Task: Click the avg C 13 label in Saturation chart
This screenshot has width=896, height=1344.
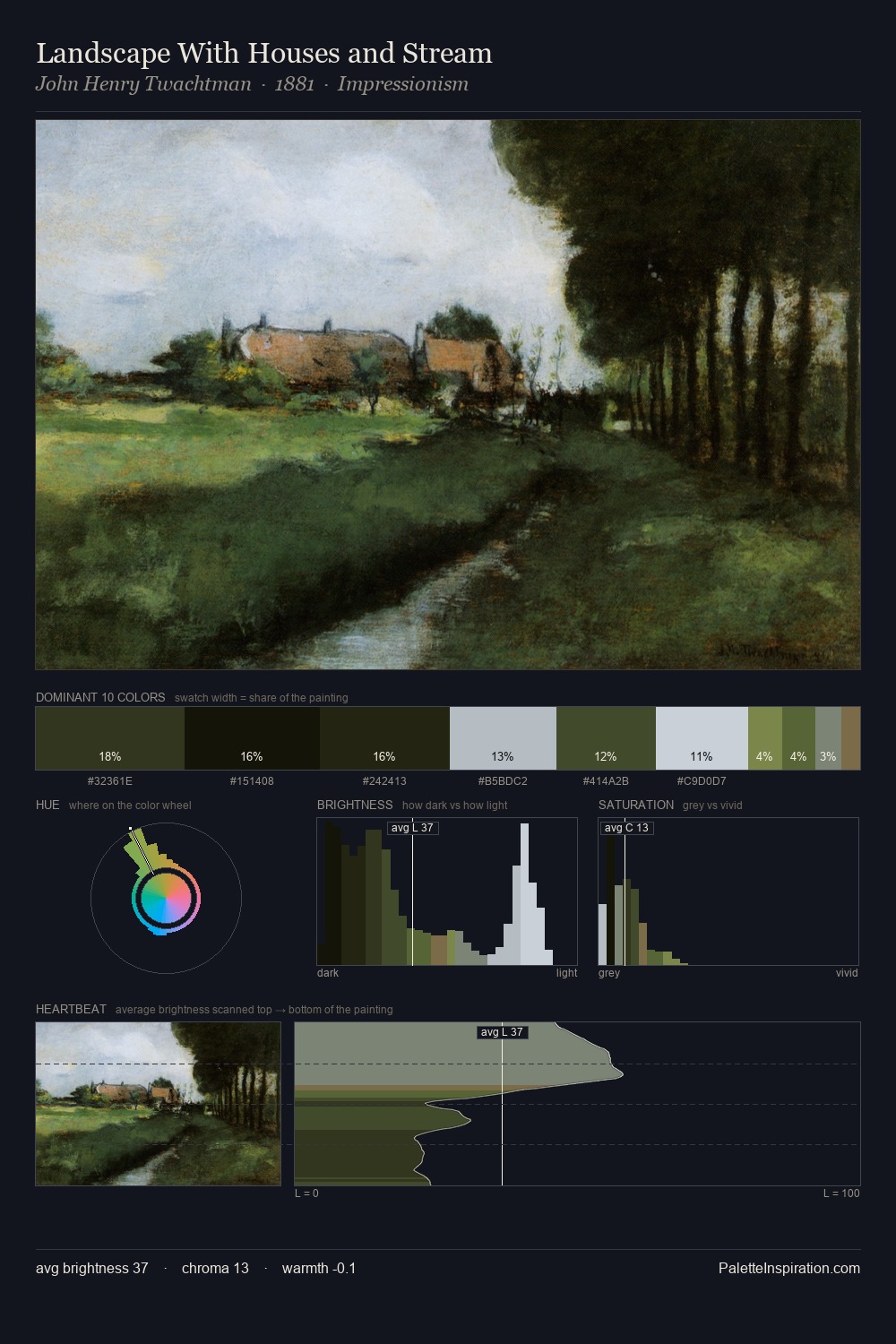Action: pos(626,828)
